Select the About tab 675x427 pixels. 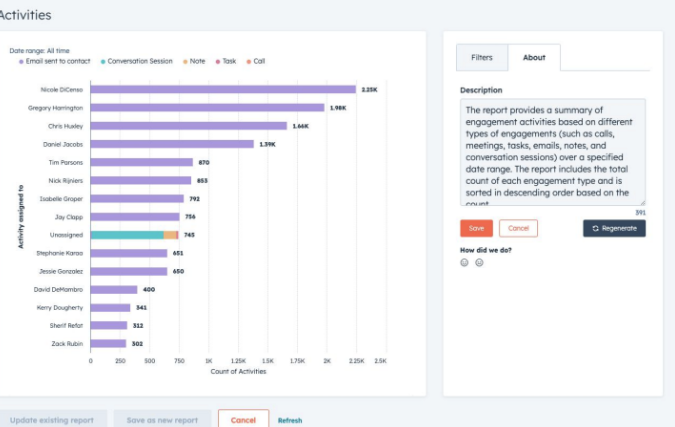[534, 57]
